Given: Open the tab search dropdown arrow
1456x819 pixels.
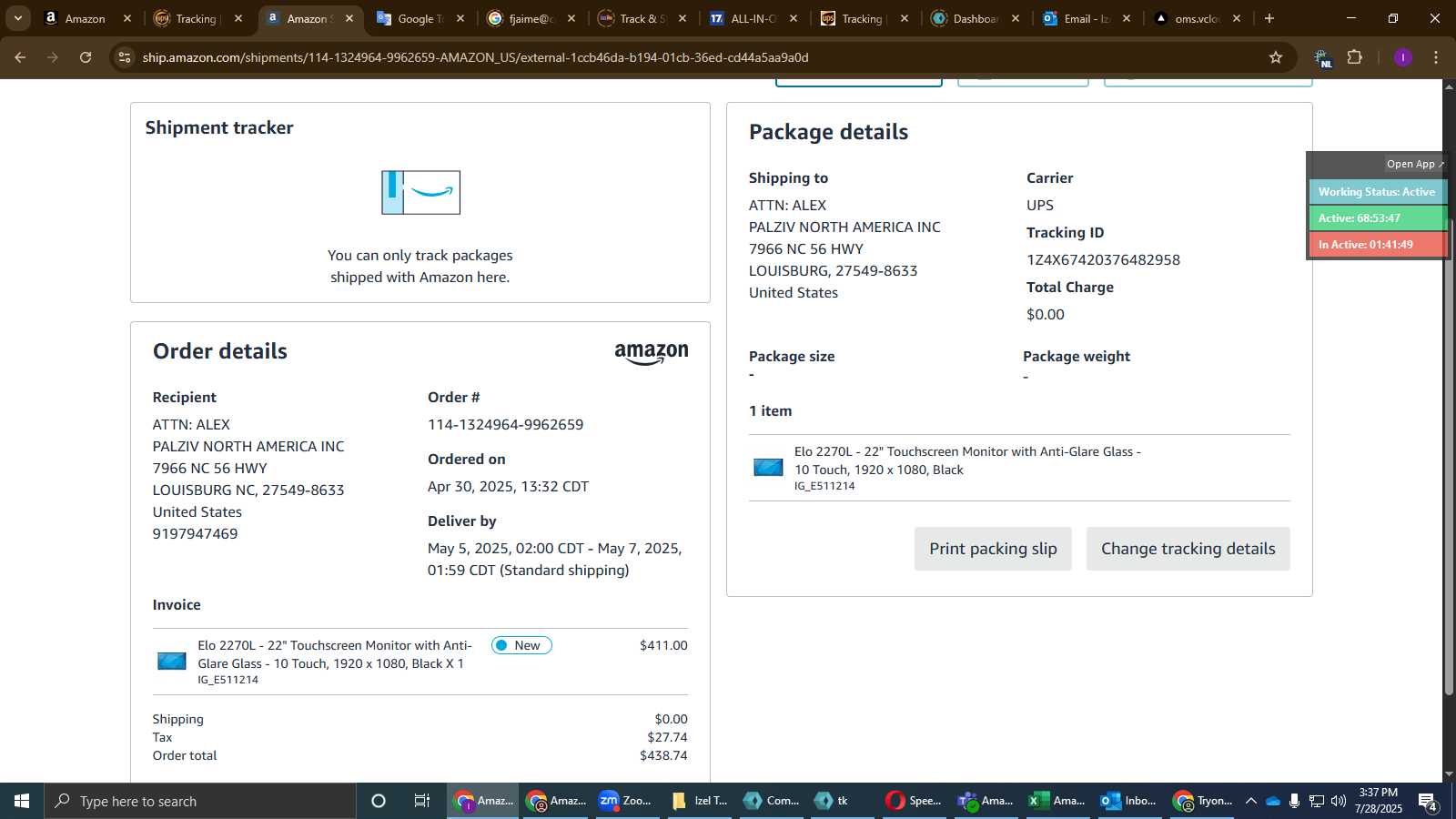Looking at the screenshot, I should (x=17, y=18).
